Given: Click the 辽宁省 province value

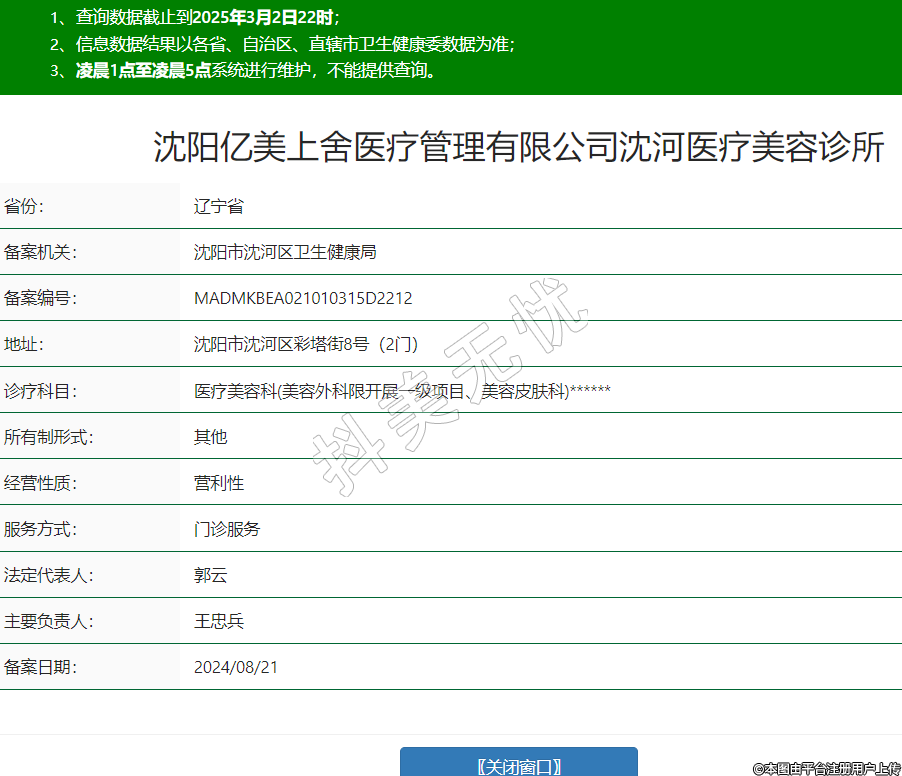Looking at the screenshot, I should point(219,207).
